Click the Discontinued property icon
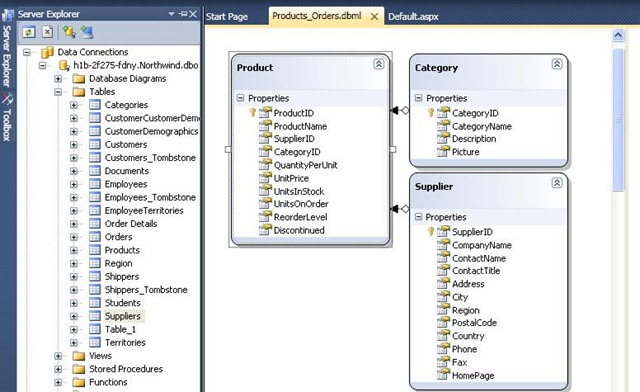This screenshot has height=392, width=640. pos(265,230)
